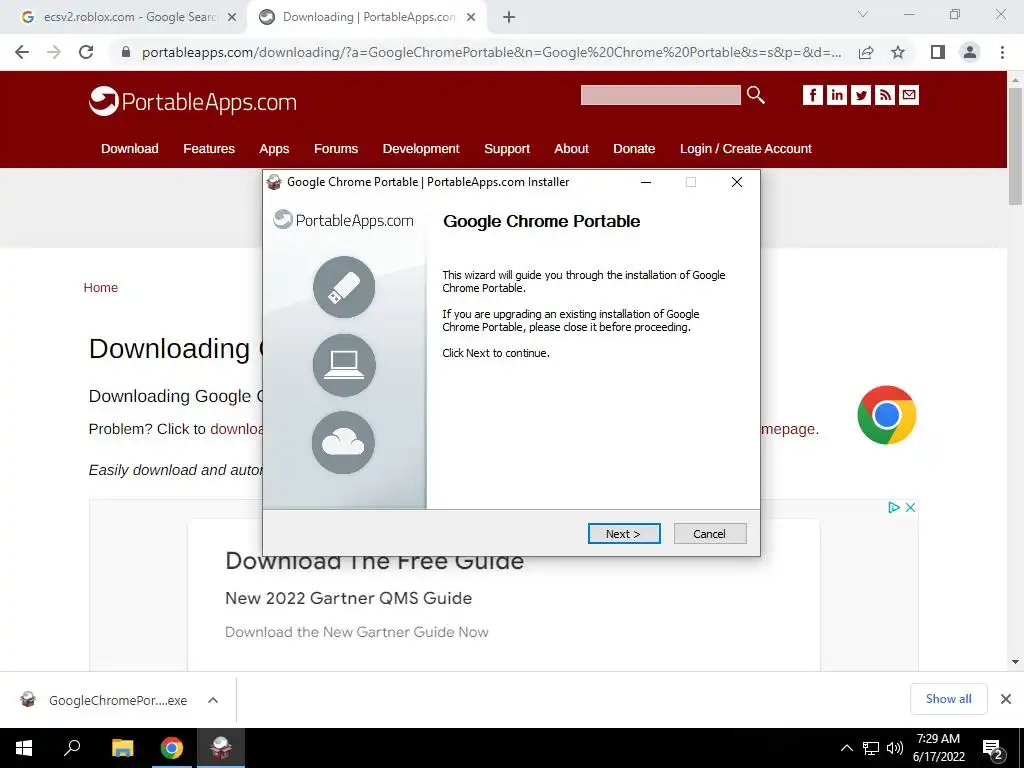Click the share page icon in address bar
Viewport: 1024px width, 768px height.
click(x=866, y=52)
